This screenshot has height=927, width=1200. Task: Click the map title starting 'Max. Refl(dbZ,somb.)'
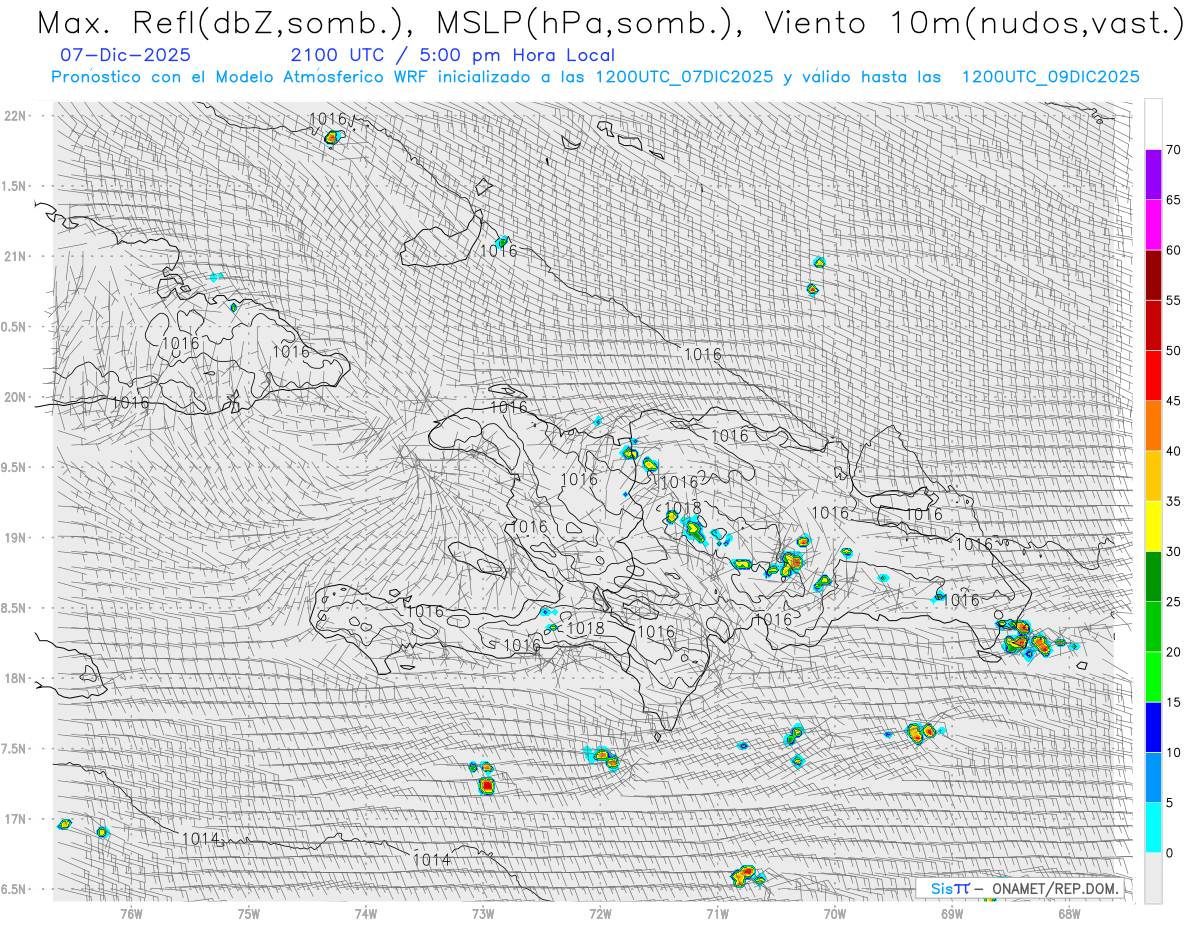[x=609, y=22]
